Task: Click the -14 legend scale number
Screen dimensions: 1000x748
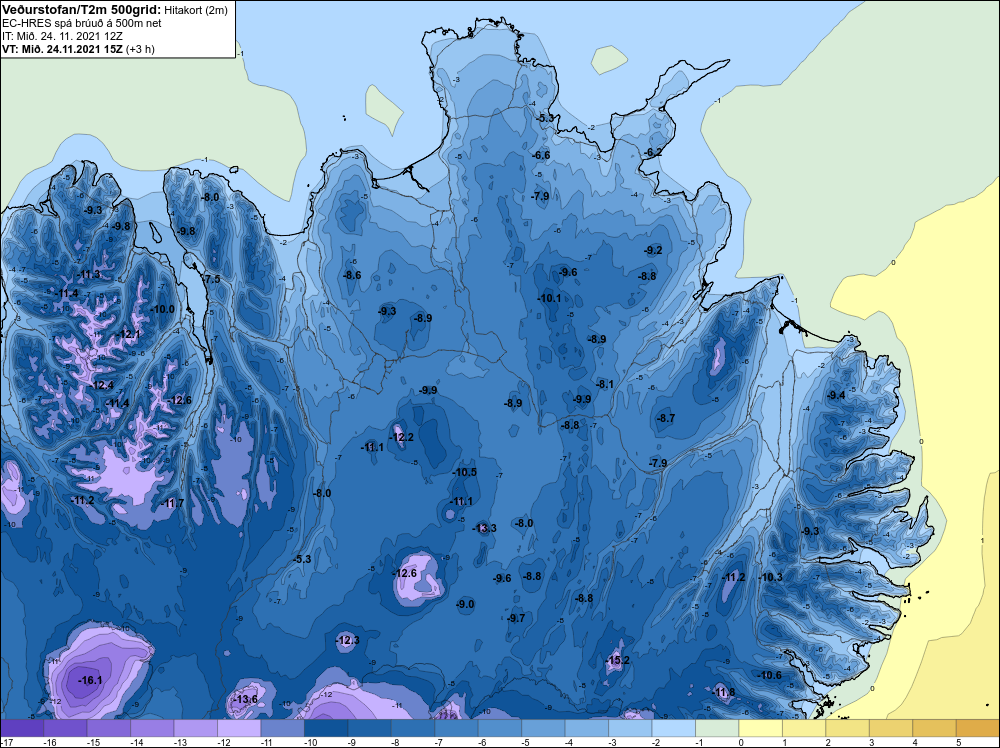Action: point(135,742)
